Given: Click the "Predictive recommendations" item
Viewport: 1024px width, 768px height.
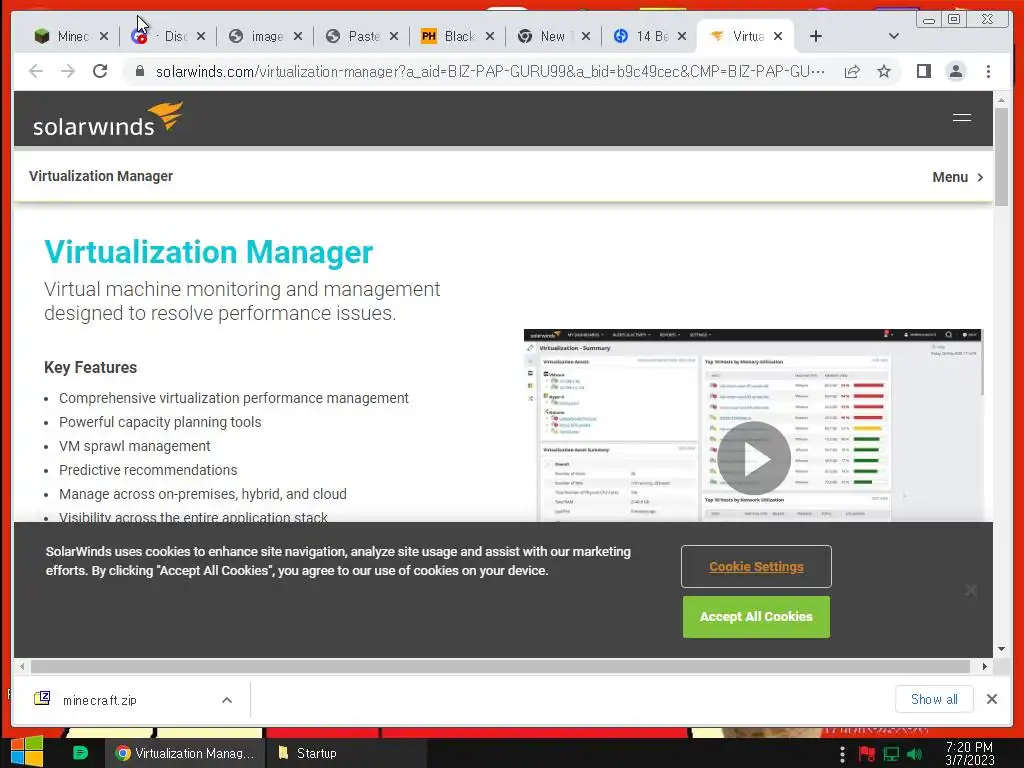Looking at the screenshot, I should click(x=148, y=470).
